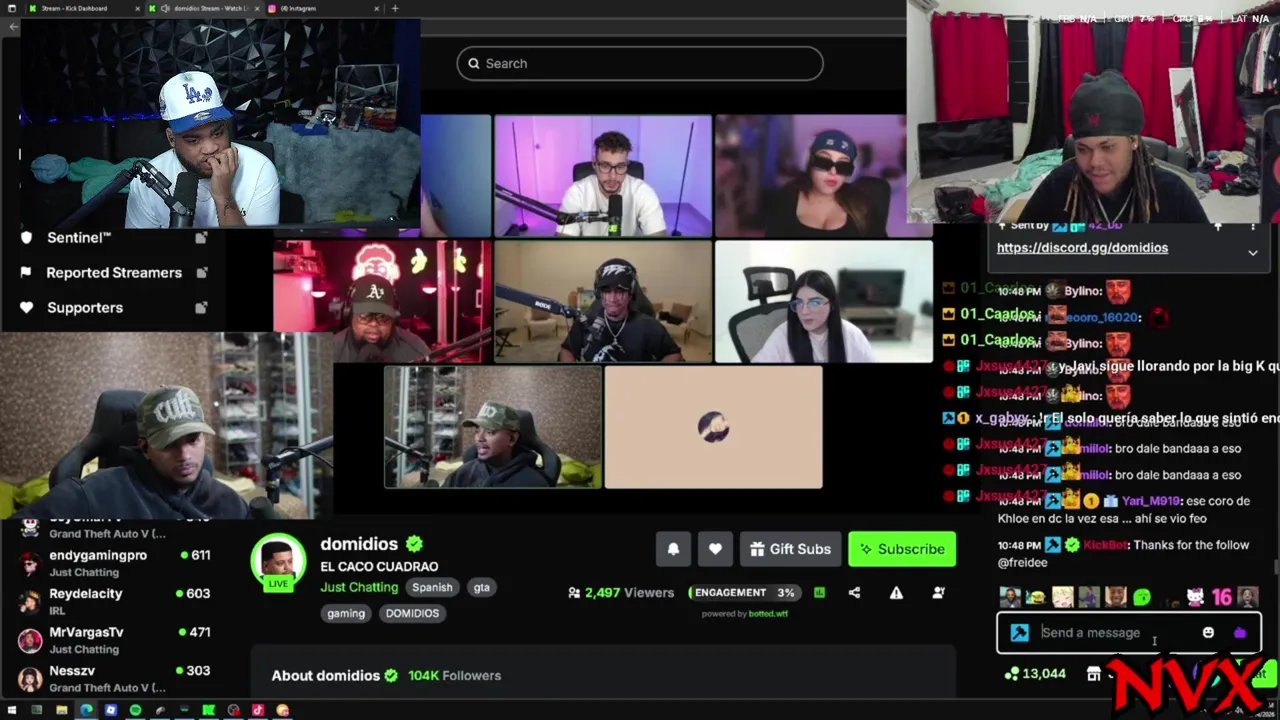Select the gta tag
The height and width of the screenshot is (720, 1280).
[x=481, y=587]
